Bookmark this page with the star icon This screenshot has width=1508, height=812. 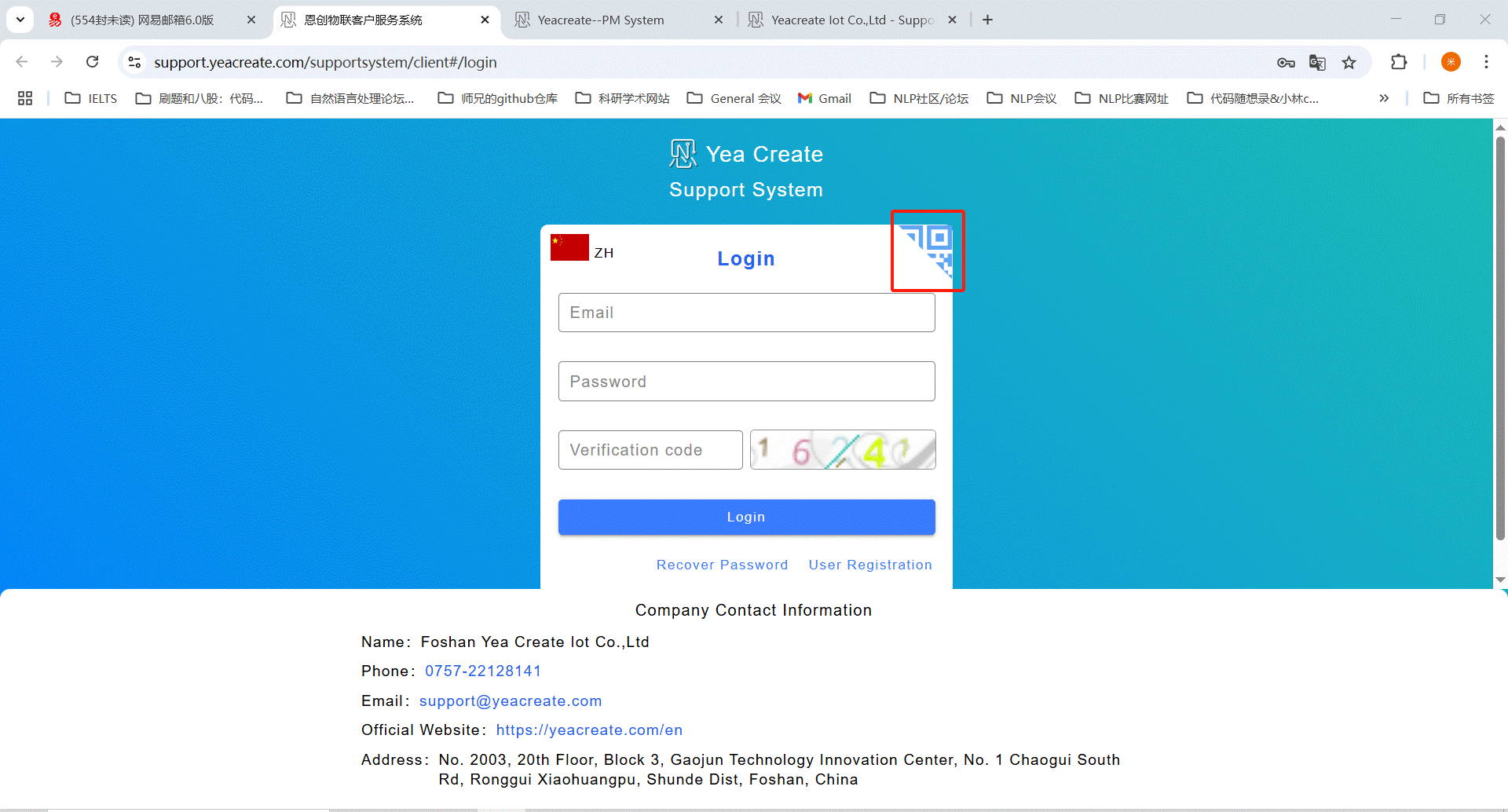point(1349,63)
